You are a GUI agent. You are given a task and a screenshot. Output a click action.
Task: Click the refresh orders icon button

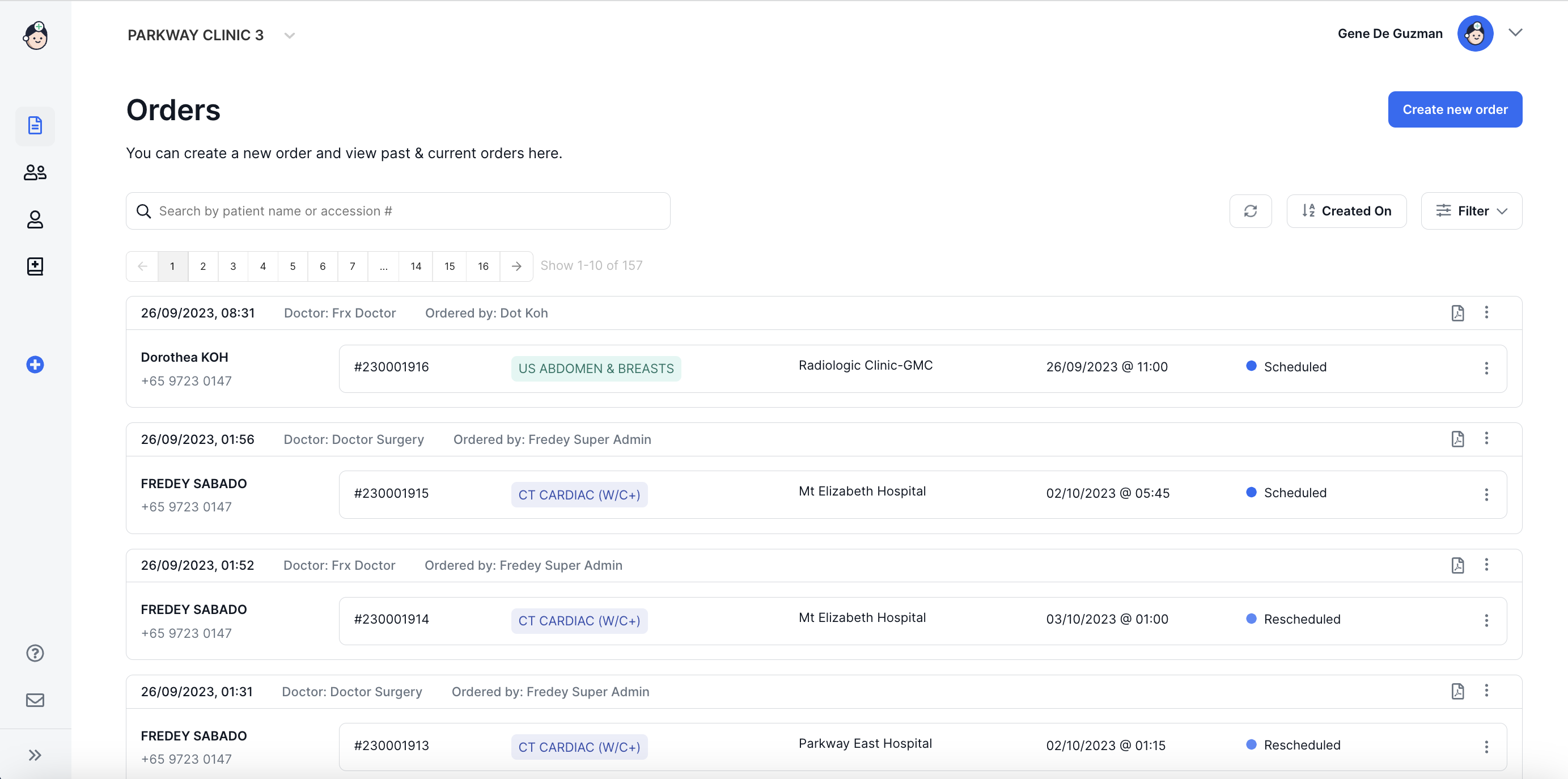(1250, 211)
